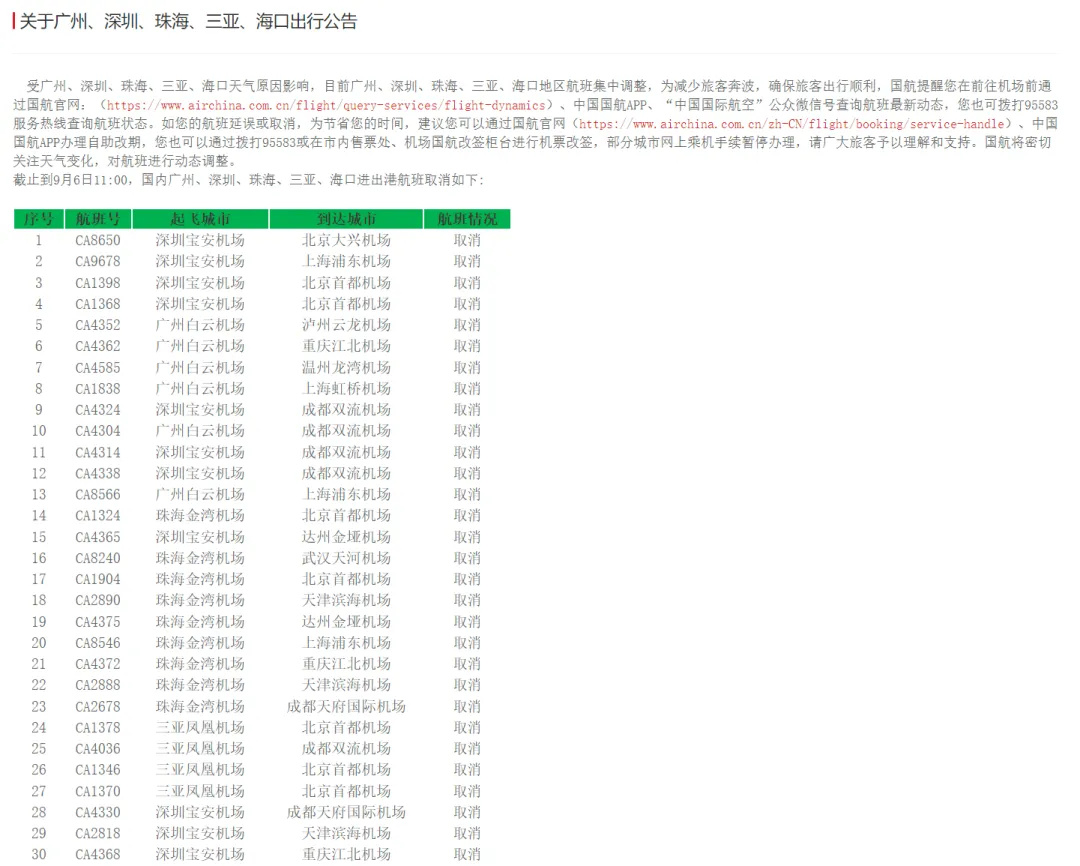Screen dimensions: 1080x866
Task: Select flight number CA2678 cell
Action: (98, 706)
